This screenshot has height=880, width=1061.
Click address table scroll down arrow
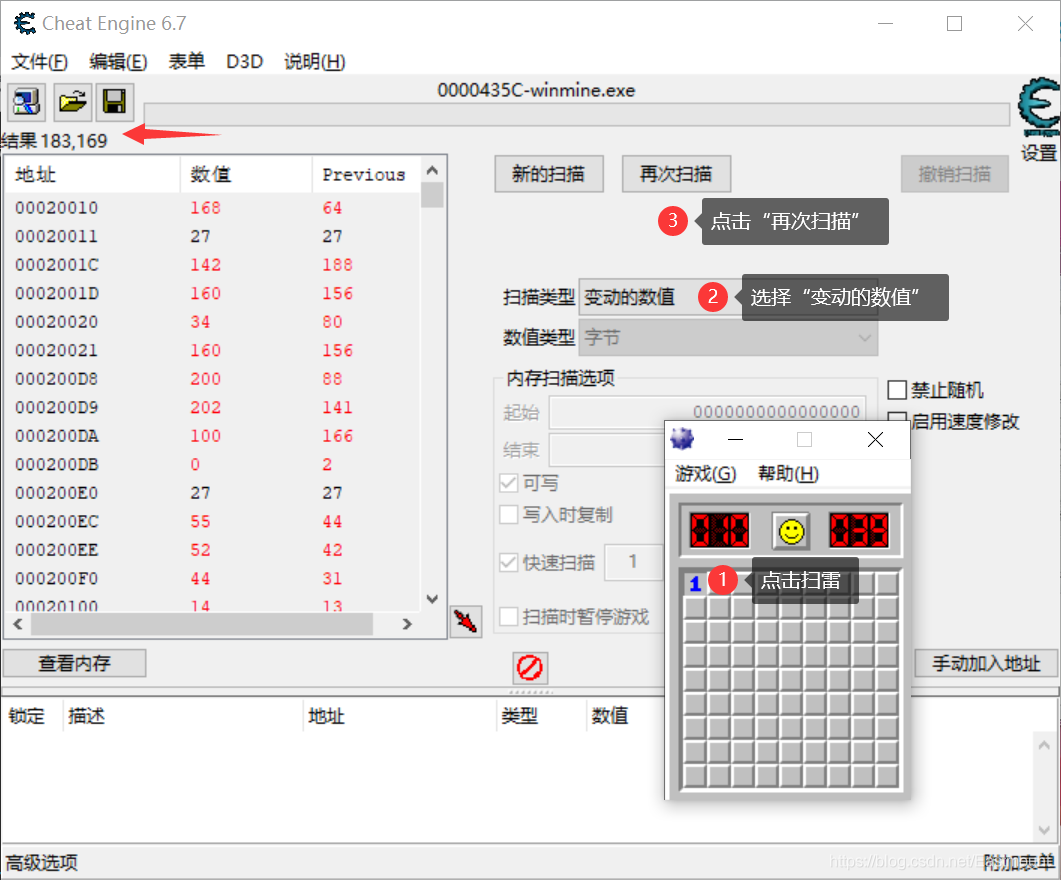click(1044, 830)
